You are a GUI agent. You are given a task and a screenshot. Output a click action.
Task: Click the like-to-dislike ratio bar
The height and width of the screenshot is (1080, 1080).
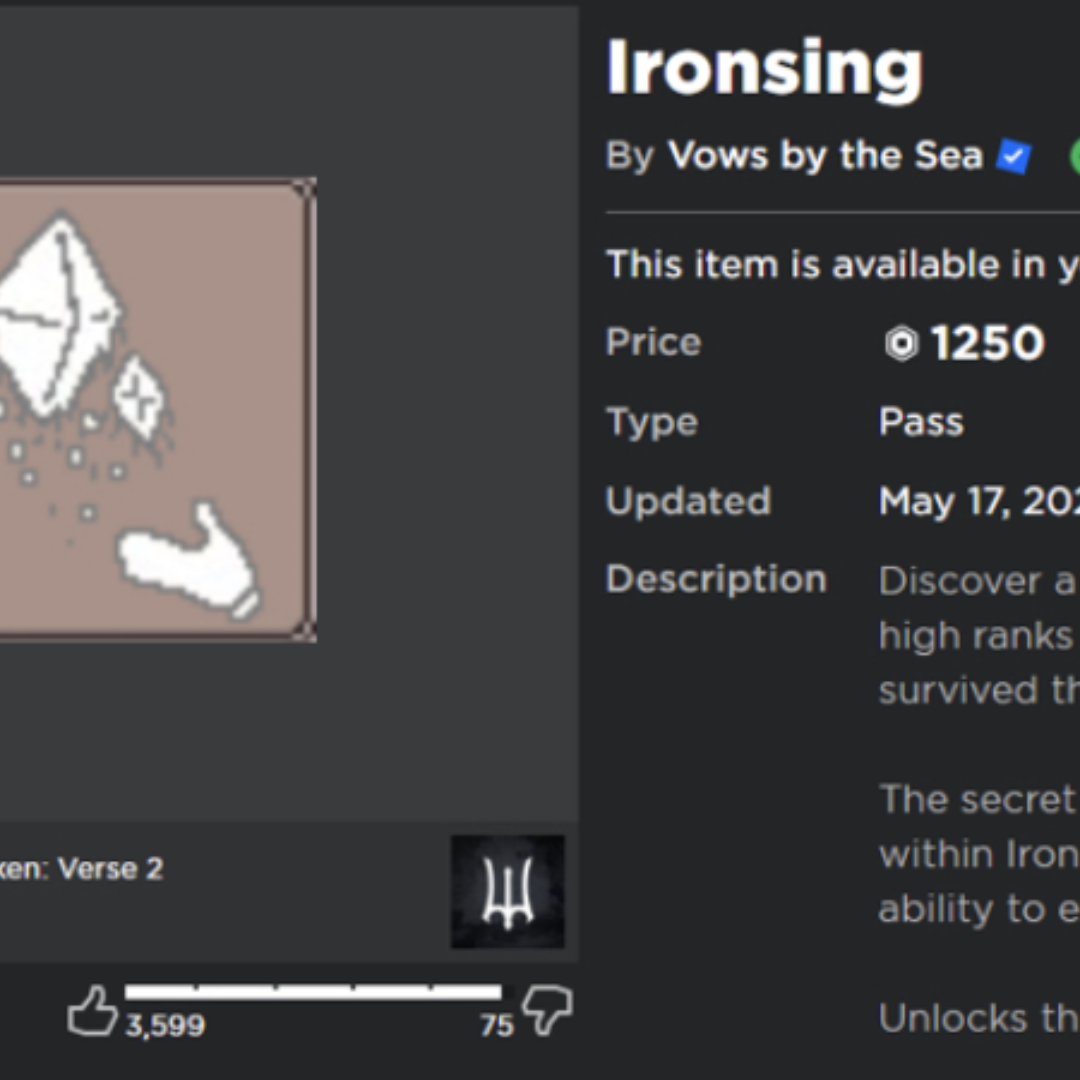point(313,992)
